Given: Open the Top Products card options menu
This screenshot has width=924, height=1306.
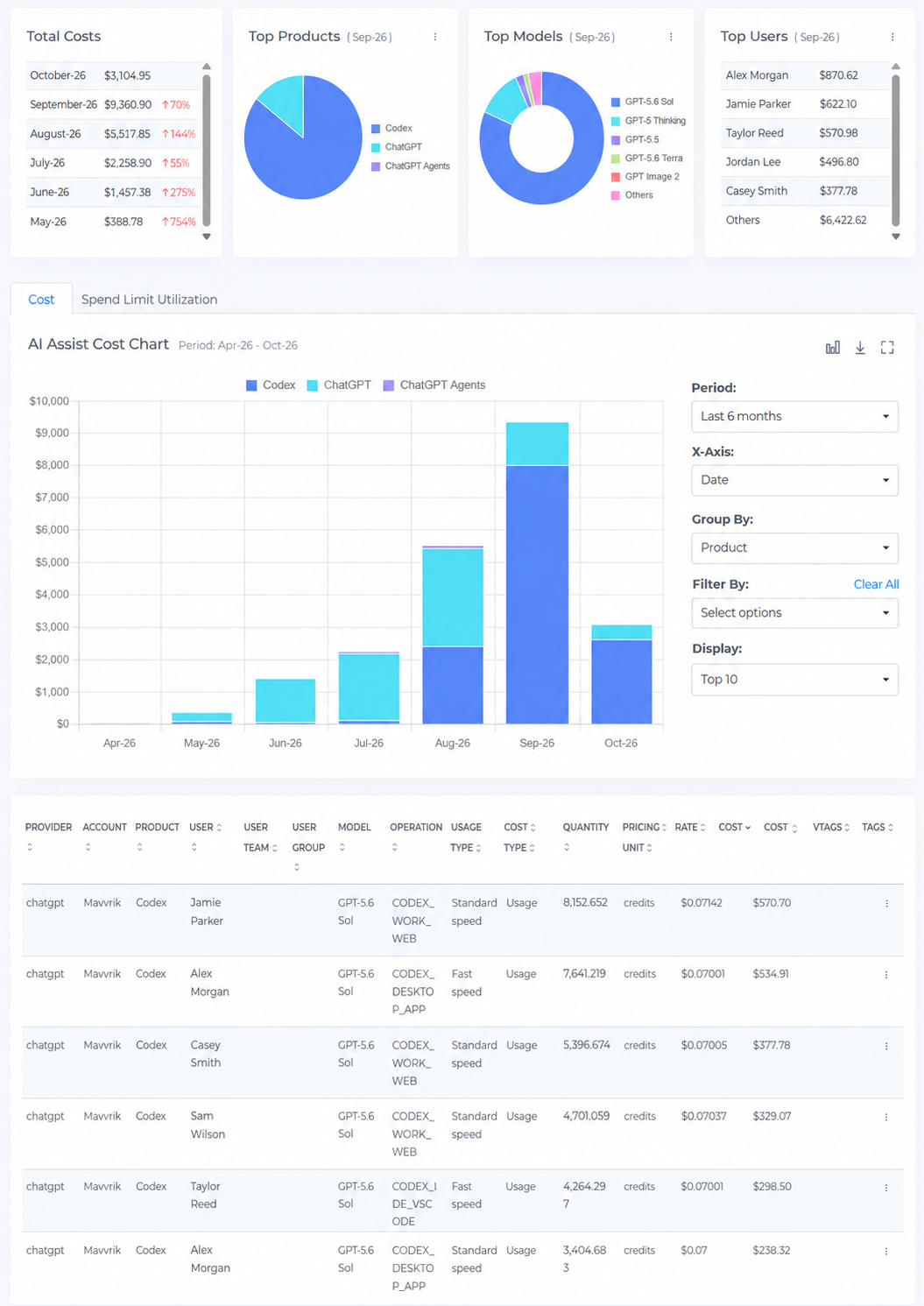Looking at the screenshot, I should [435, 37].
